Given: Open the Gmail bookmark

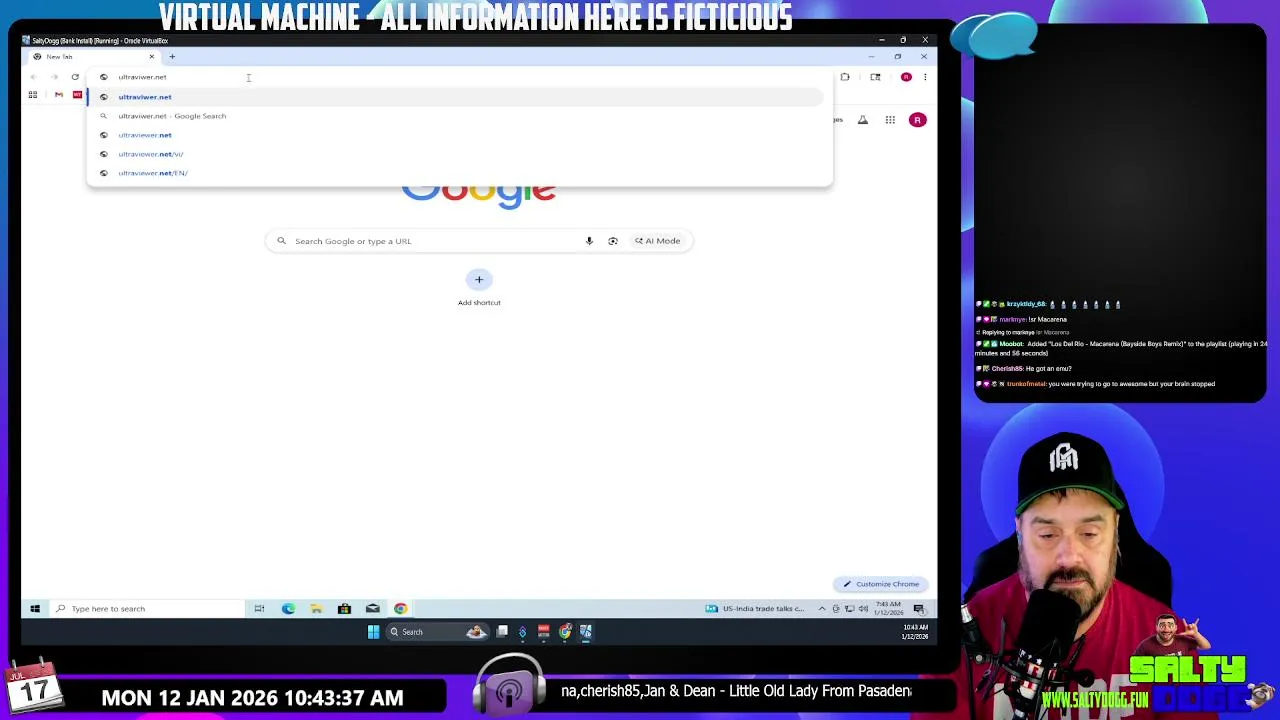Looking at the screenshot, I should point(59,95).
